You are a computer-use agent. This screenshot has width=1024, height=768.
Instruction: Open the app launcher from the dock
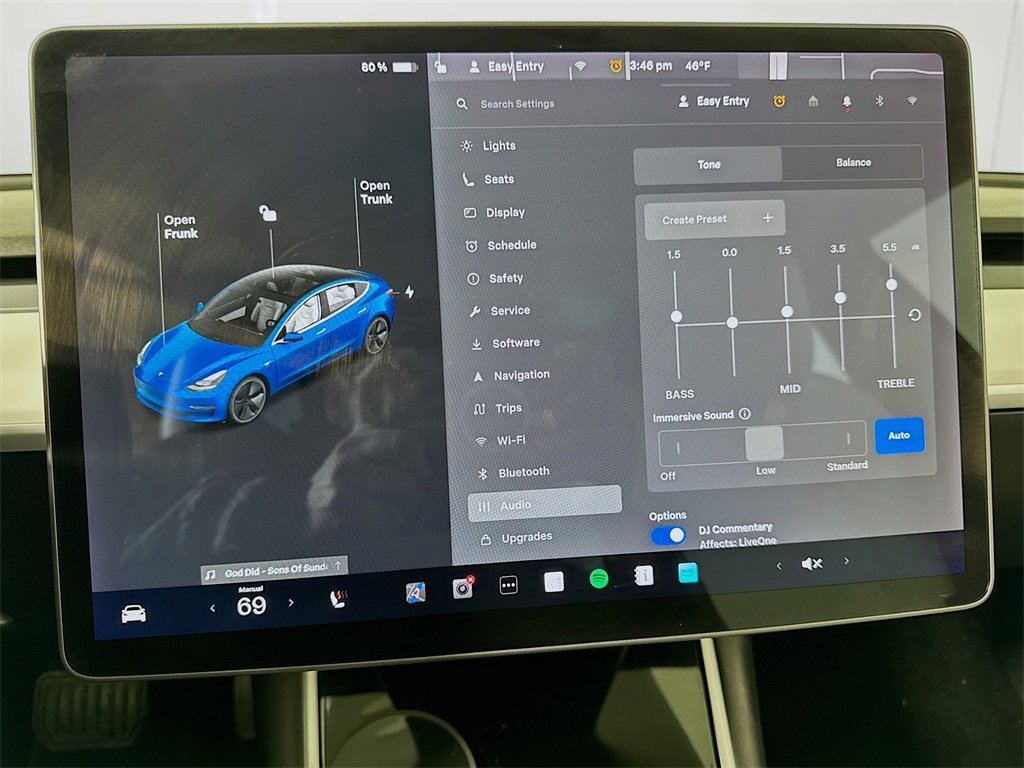[508, 583]
